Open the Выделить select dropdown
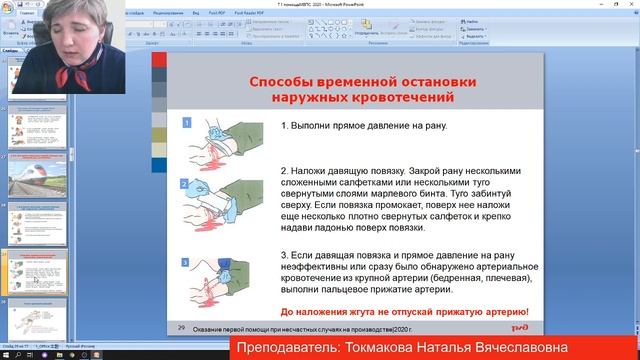640x360 pixels. 473,36
